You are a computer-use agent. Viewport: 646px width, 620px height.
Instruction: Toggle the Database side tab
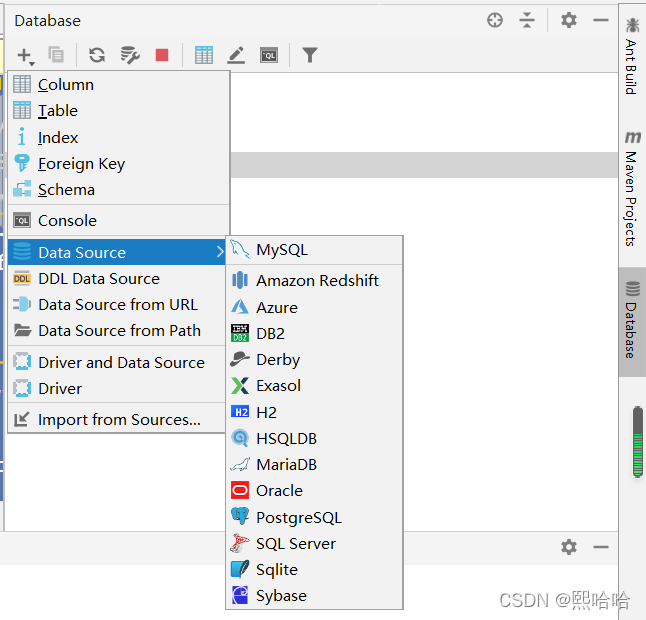pyautogui.click(x=632, y=321)
